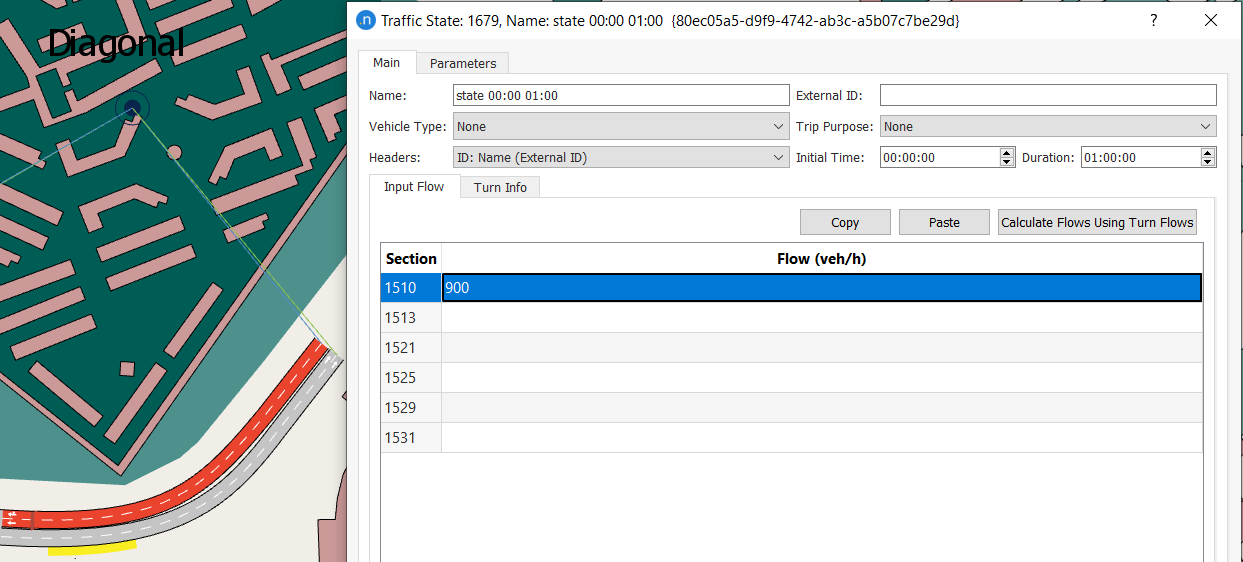
Task: Select the Input Flow tab
Action: pos(414,186)
